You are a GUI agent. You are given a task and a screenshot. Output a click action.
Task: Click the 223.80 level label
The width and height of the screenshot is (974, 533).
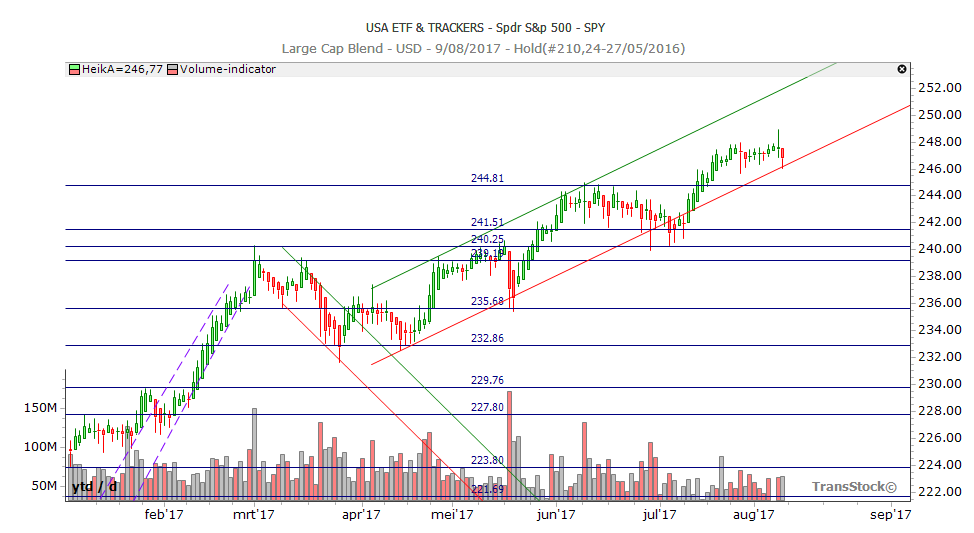tap(487, 460)
